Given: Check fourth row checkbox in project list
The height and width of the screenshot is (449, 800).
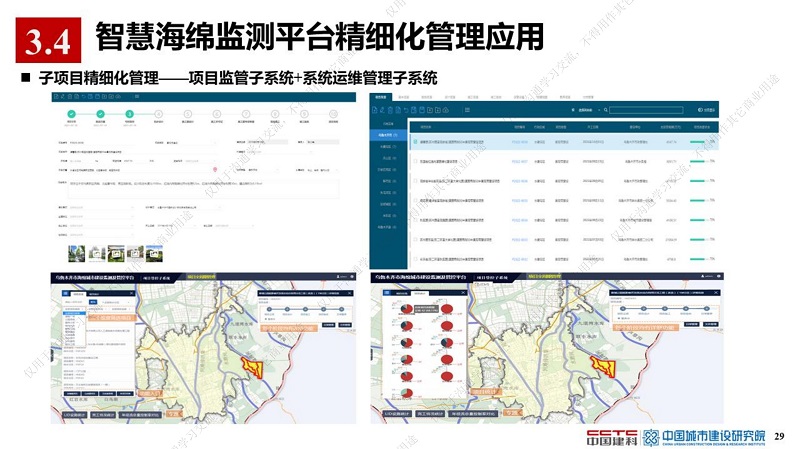Looking at the screenshot, I should coord(415,201).
